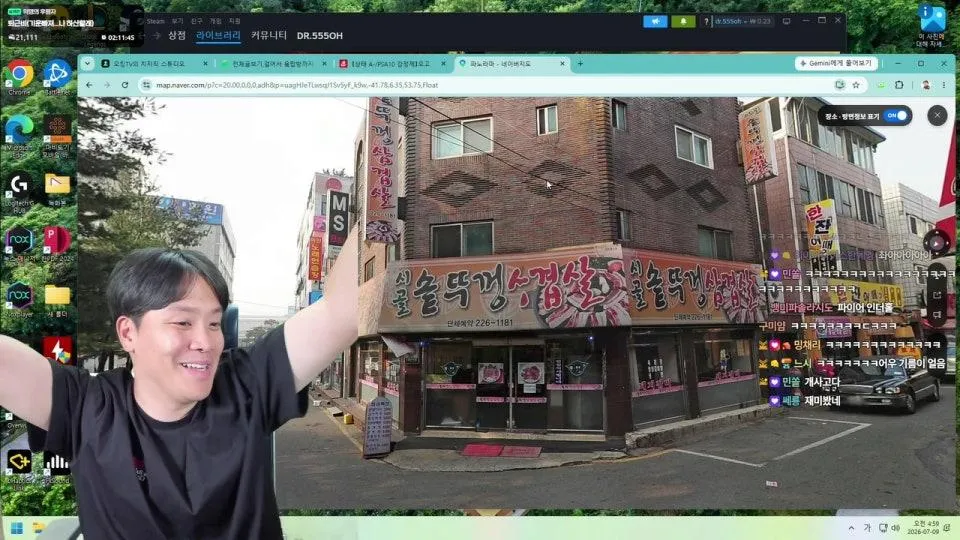
Task: Open Windows Start menu
Action: [x=17, y=528]
